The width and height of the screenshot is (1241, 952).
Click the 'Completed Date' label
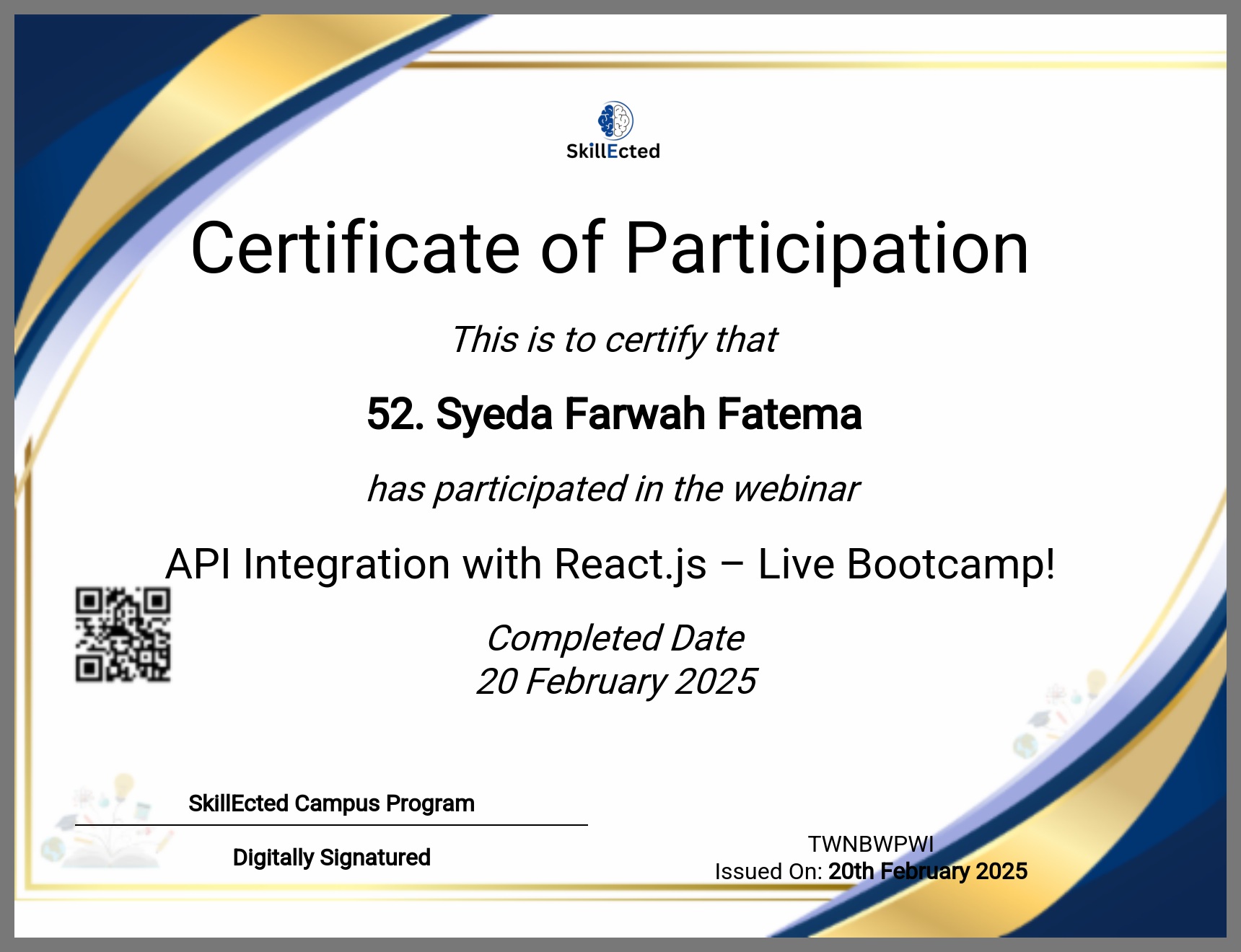(x=615, y=638)
